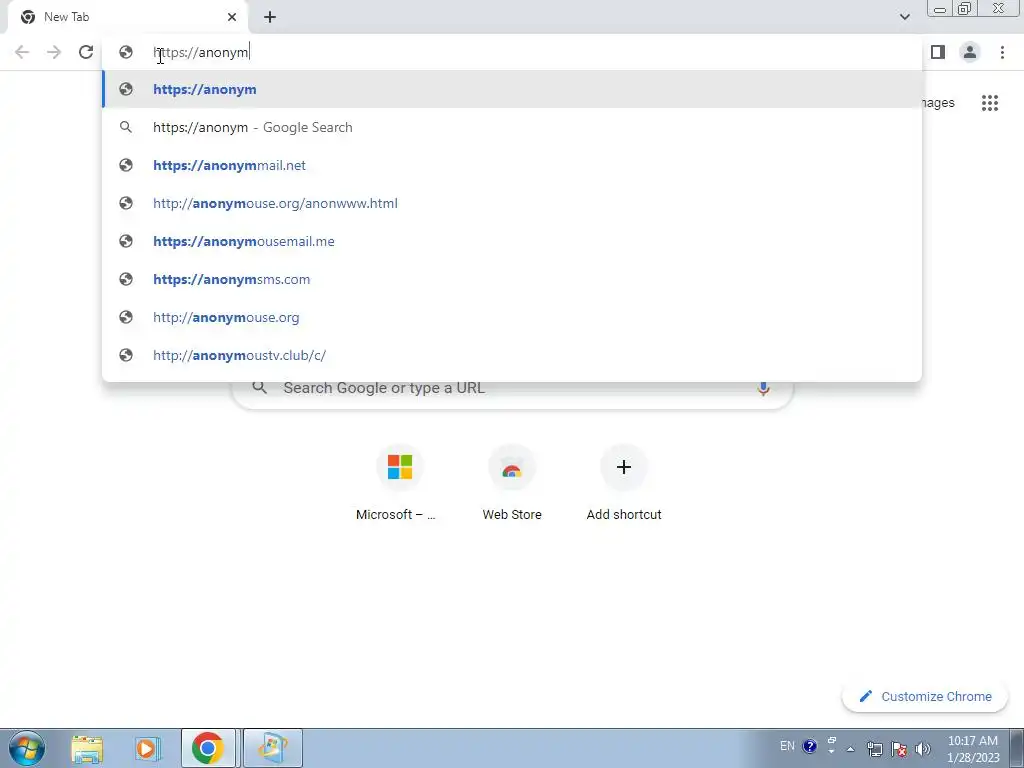
Task: Open the tab search dropdown chevron
Action: [904, 17]
